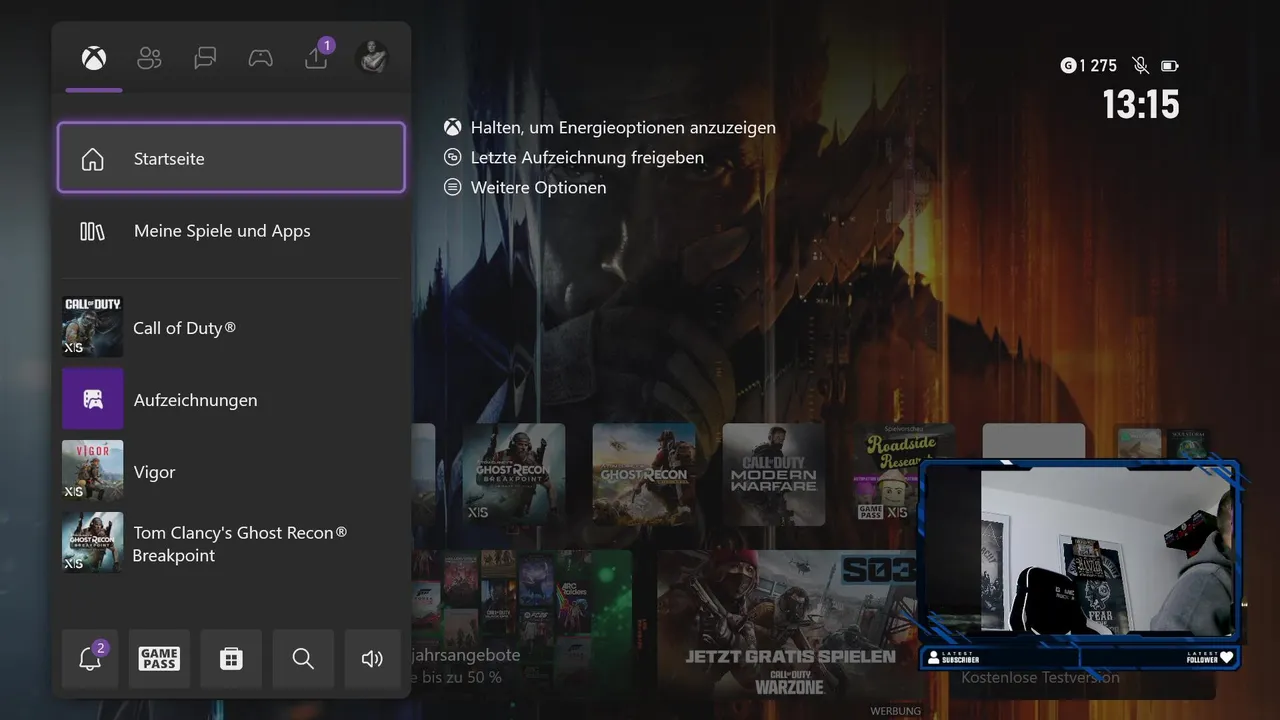Image resolution: width=1280 pixels, height=720 pixels.
Task: Open Ghost Recon Wildlands dashboard tile
Action: [x=643, y=474]
